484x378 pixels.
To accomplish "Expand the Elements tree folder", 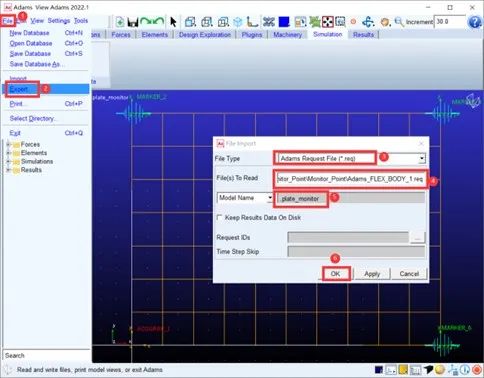I will pyautogui.click(x=8, y=153).
